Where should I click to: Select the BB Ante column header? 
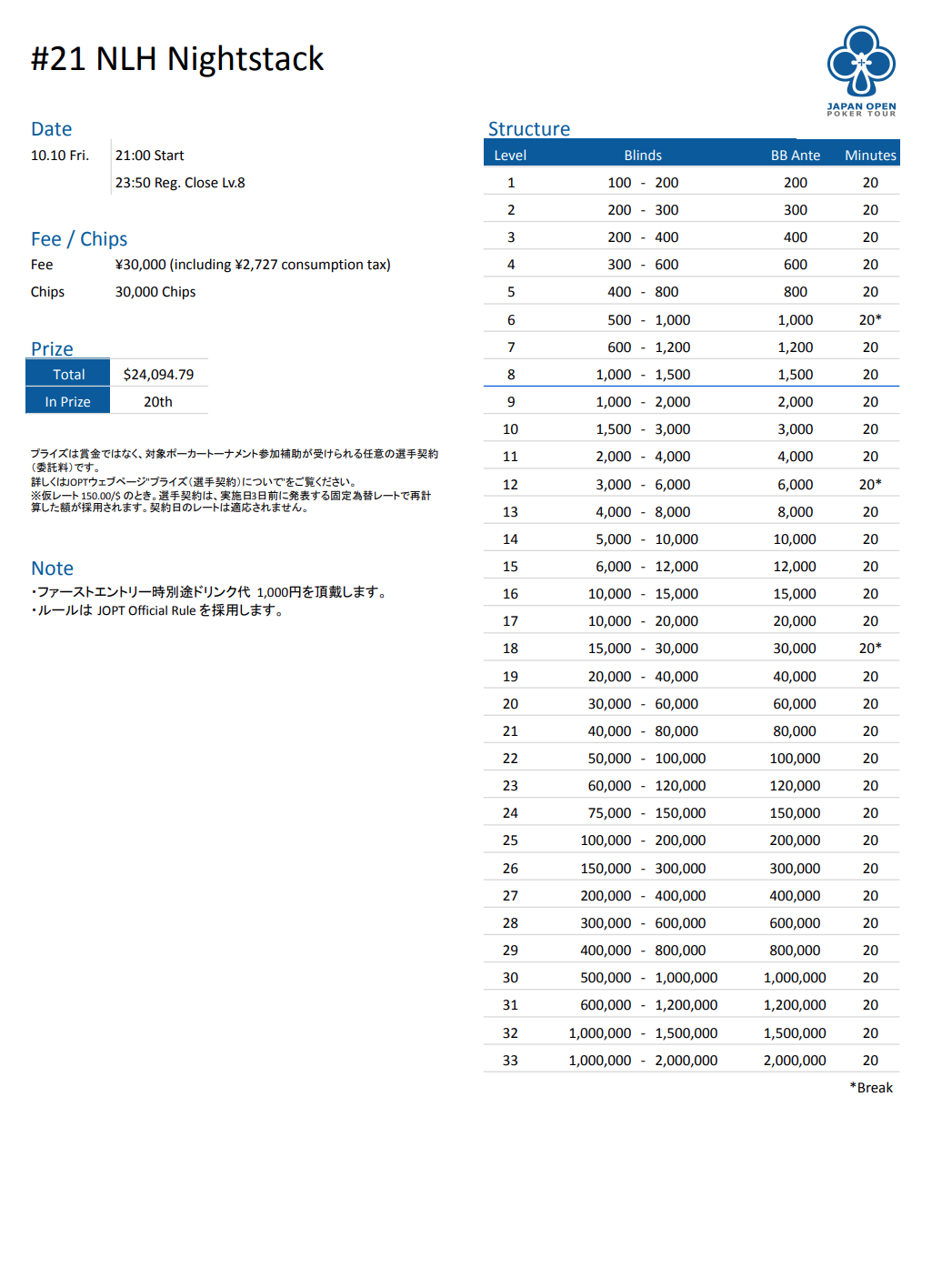coord(795,156)
